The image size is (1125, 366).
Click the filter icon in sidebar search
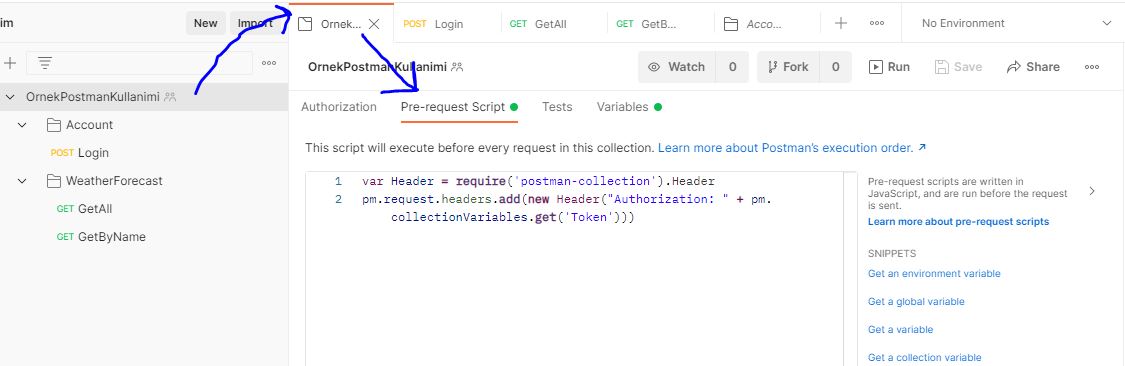pyautogui.click(x=44, y=63)
